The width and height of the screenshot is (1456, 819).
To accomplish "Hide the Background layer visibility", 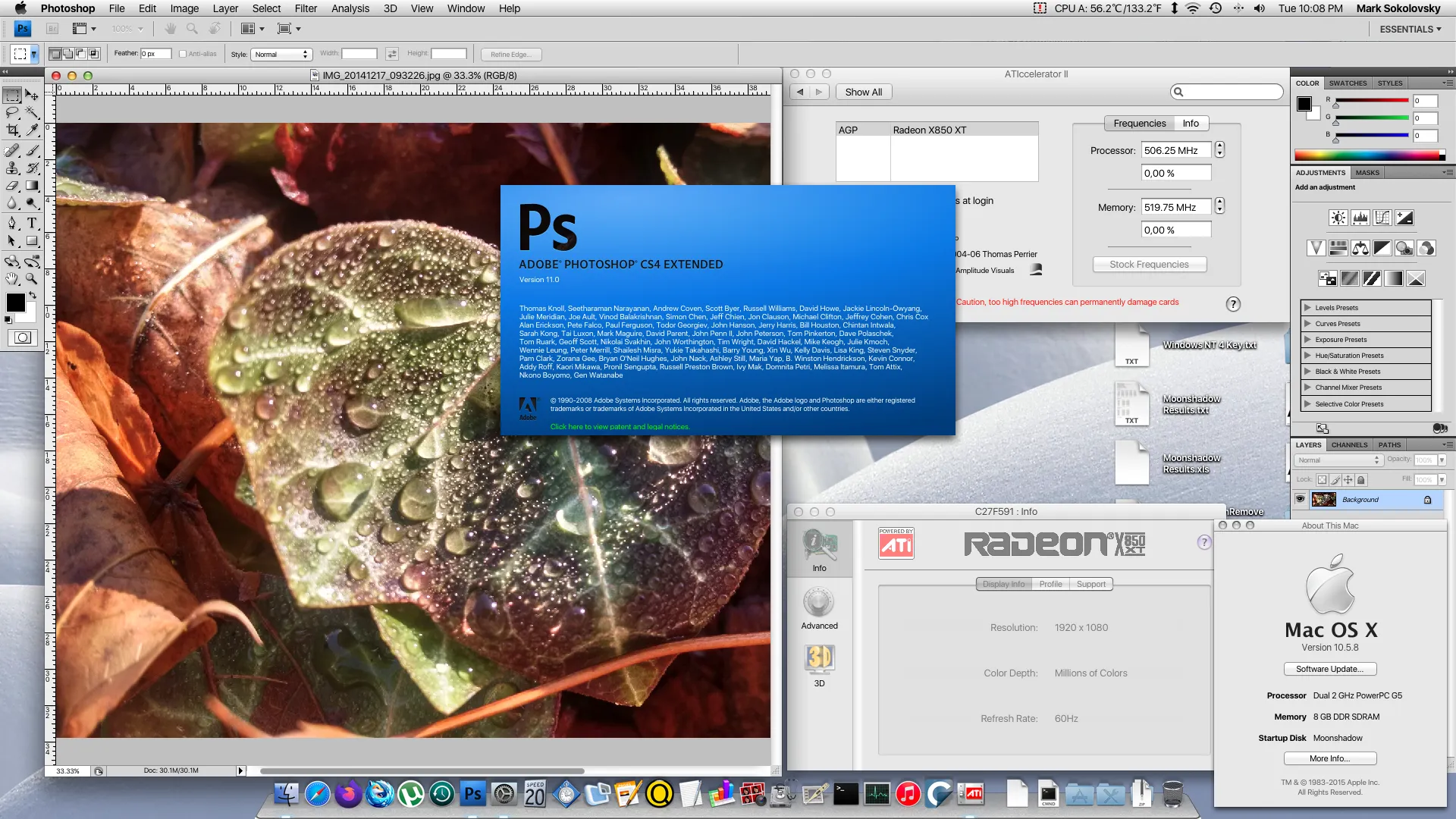I will (1301, 499).
